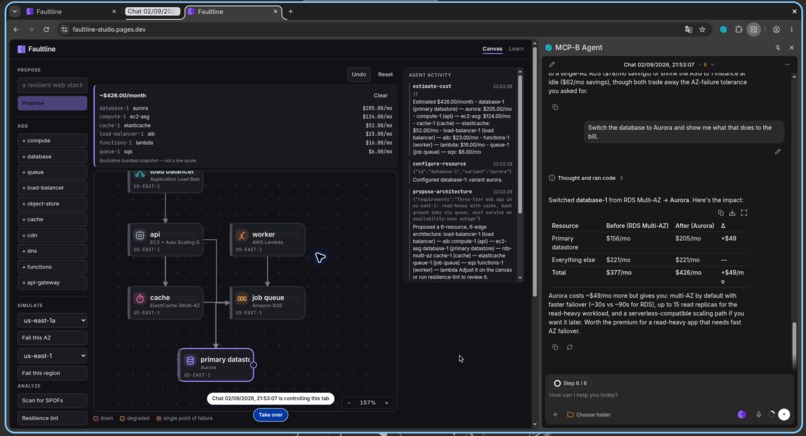Click the plus attach icon in chat input
806x436 pixels.
click(x=555, y=414)
